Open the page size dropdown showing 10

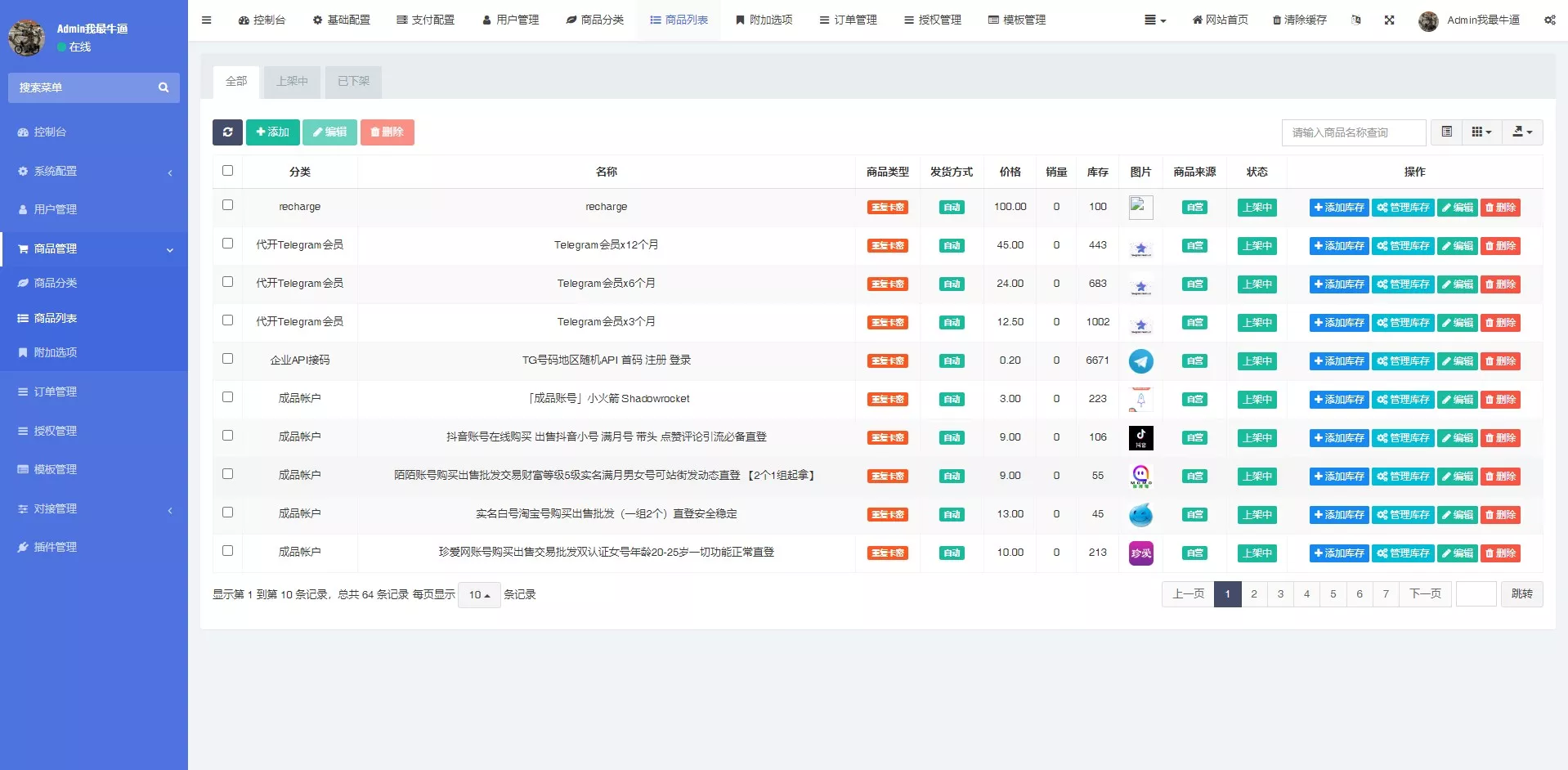479,595
